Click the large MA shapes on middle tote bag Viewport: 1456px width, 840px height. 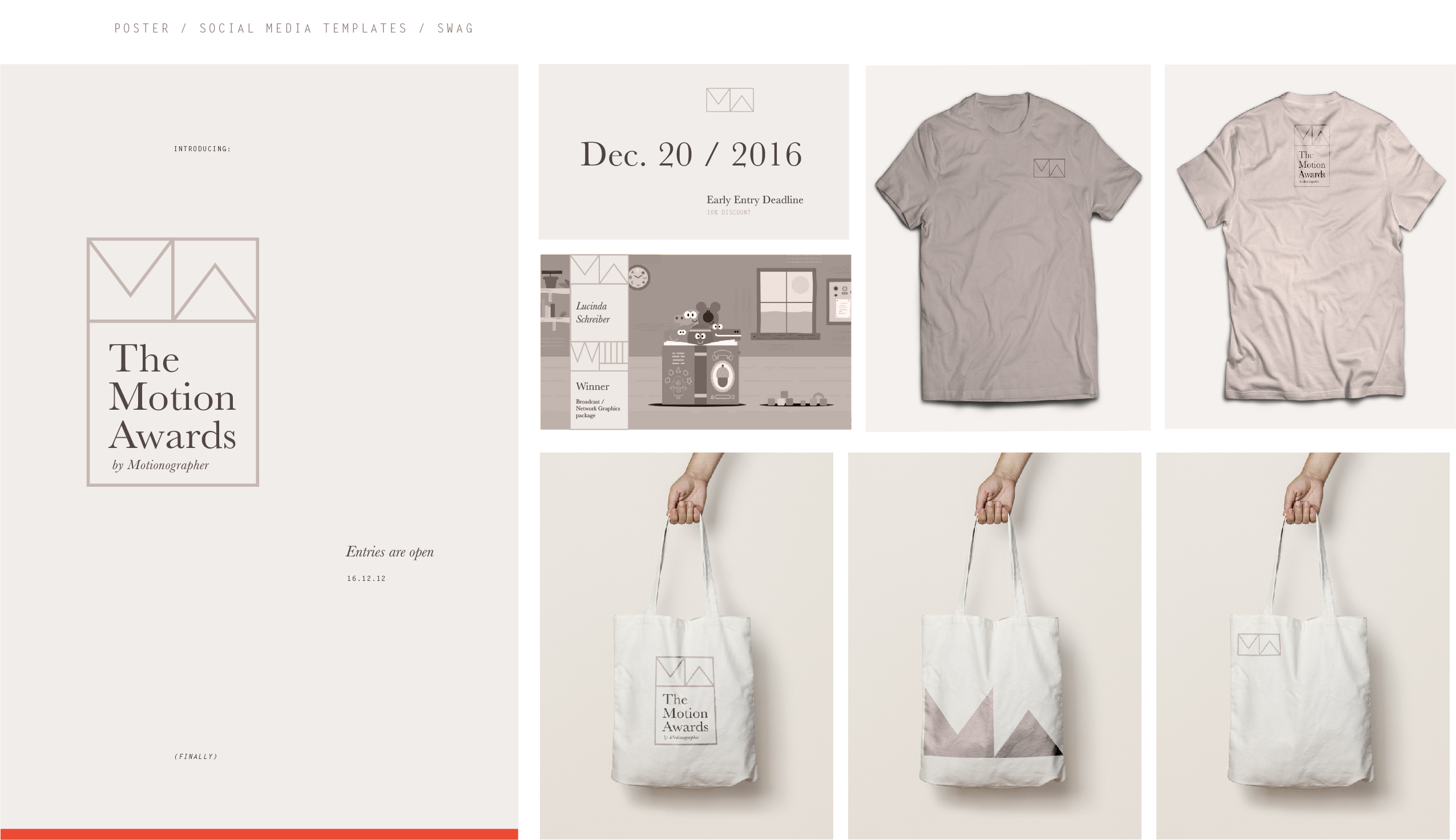point(992,722)
